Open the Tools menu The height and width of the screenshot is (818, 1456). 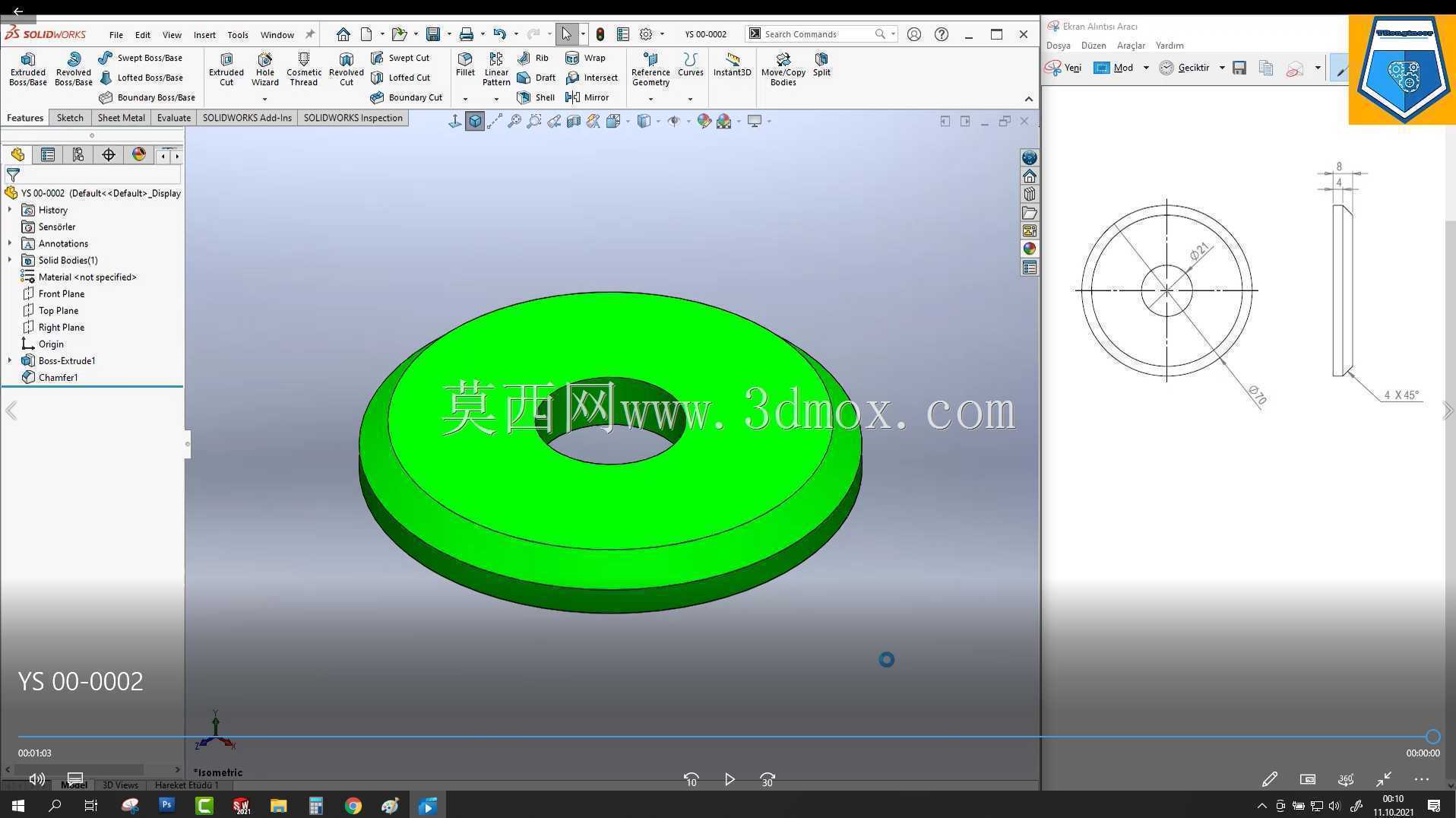(x=238, y=35)
